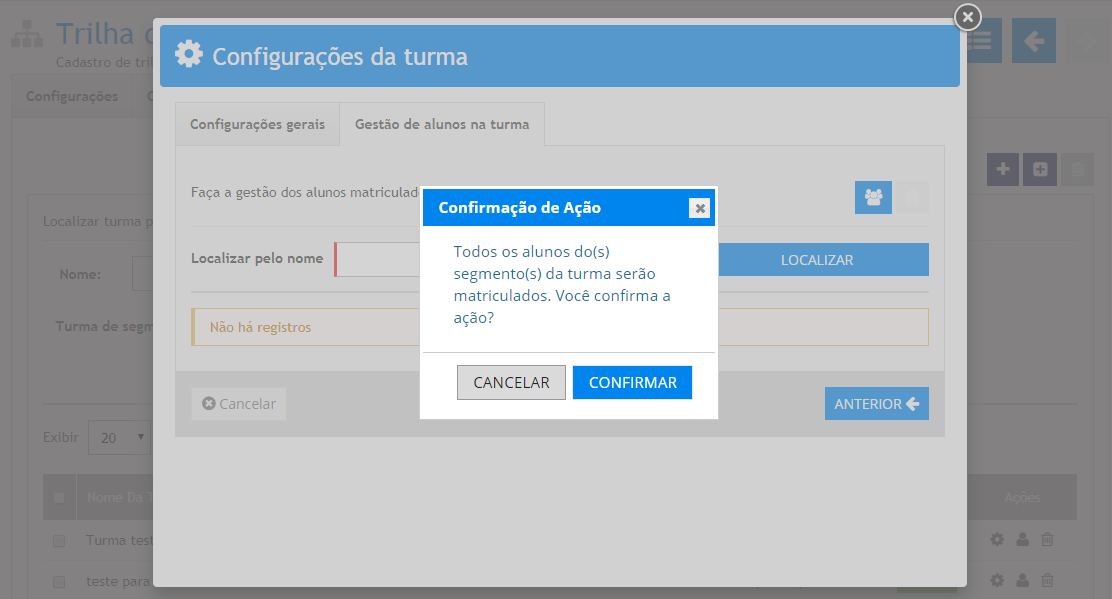
Task: Close the Confirmação de Ação dialog with X
Action: coord(700,208)
